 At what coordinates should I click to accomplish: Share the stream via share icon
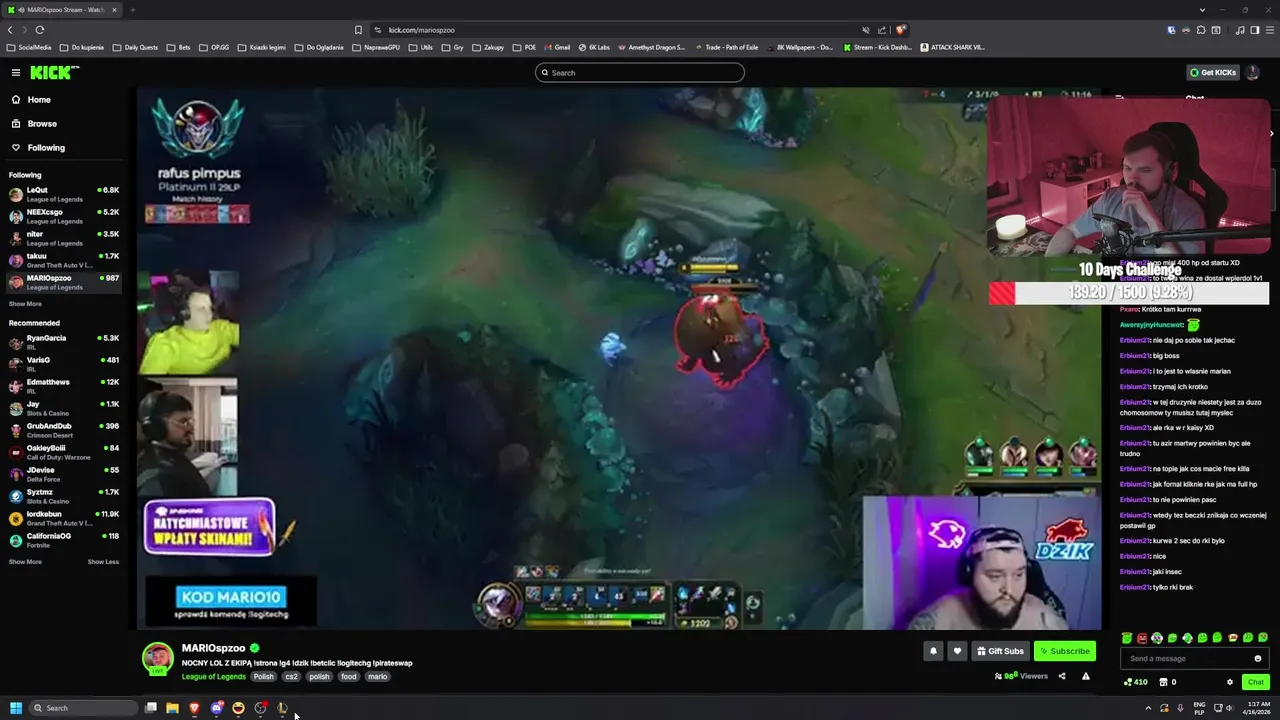[1062, 676]
